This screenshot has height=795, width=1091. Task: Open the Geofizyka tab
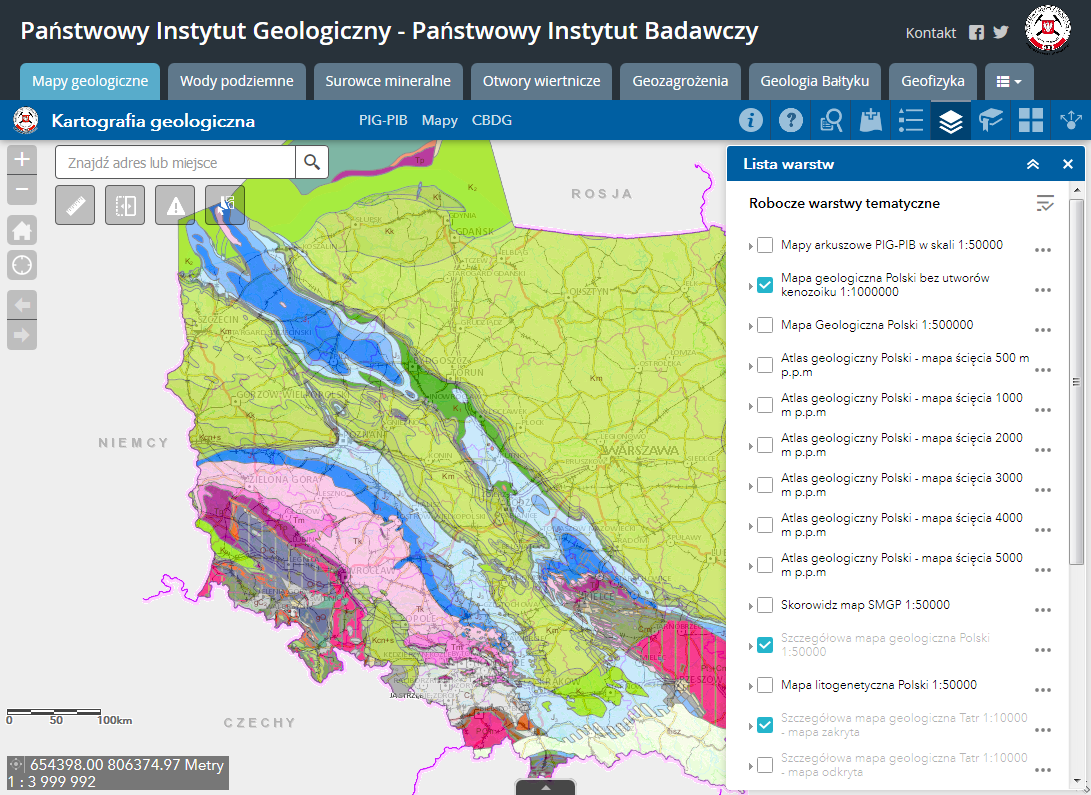click(933, 81)
